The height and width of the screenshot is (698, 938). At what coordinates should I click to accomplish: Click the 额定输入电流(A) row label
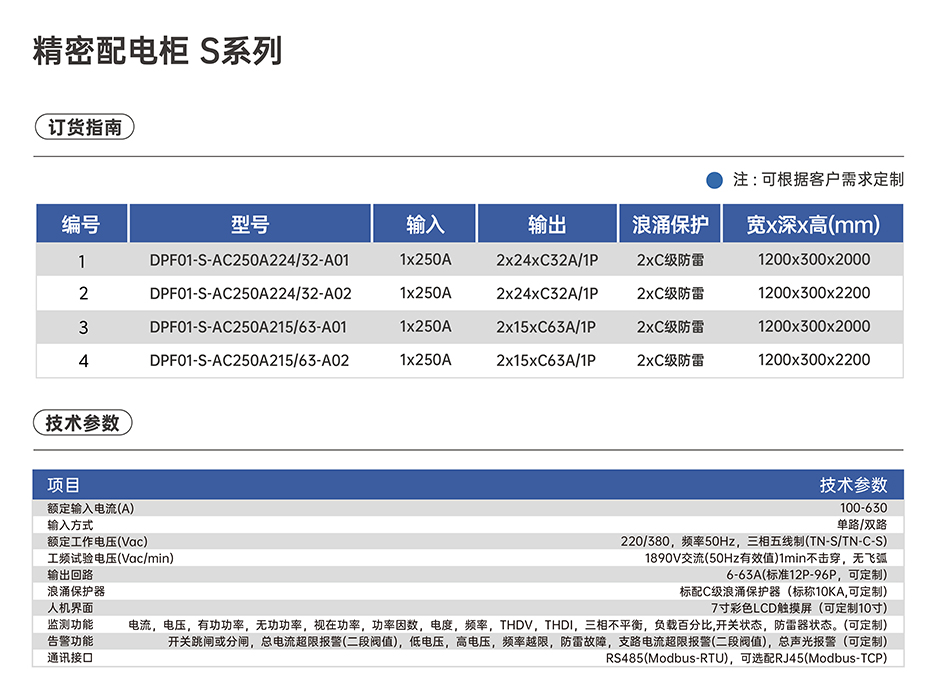[90, 508]
